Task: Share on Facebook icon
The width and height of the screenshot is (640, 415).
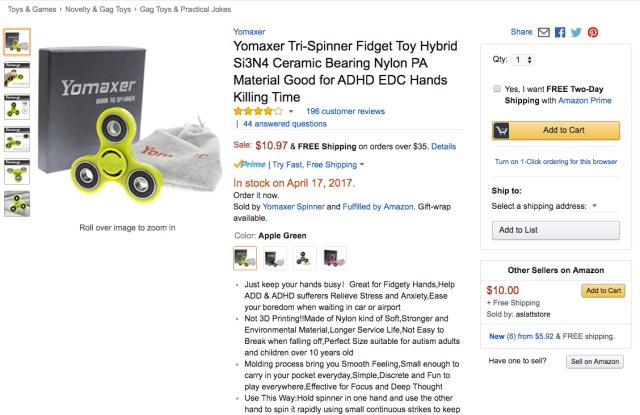Action: tap(560, 32)
